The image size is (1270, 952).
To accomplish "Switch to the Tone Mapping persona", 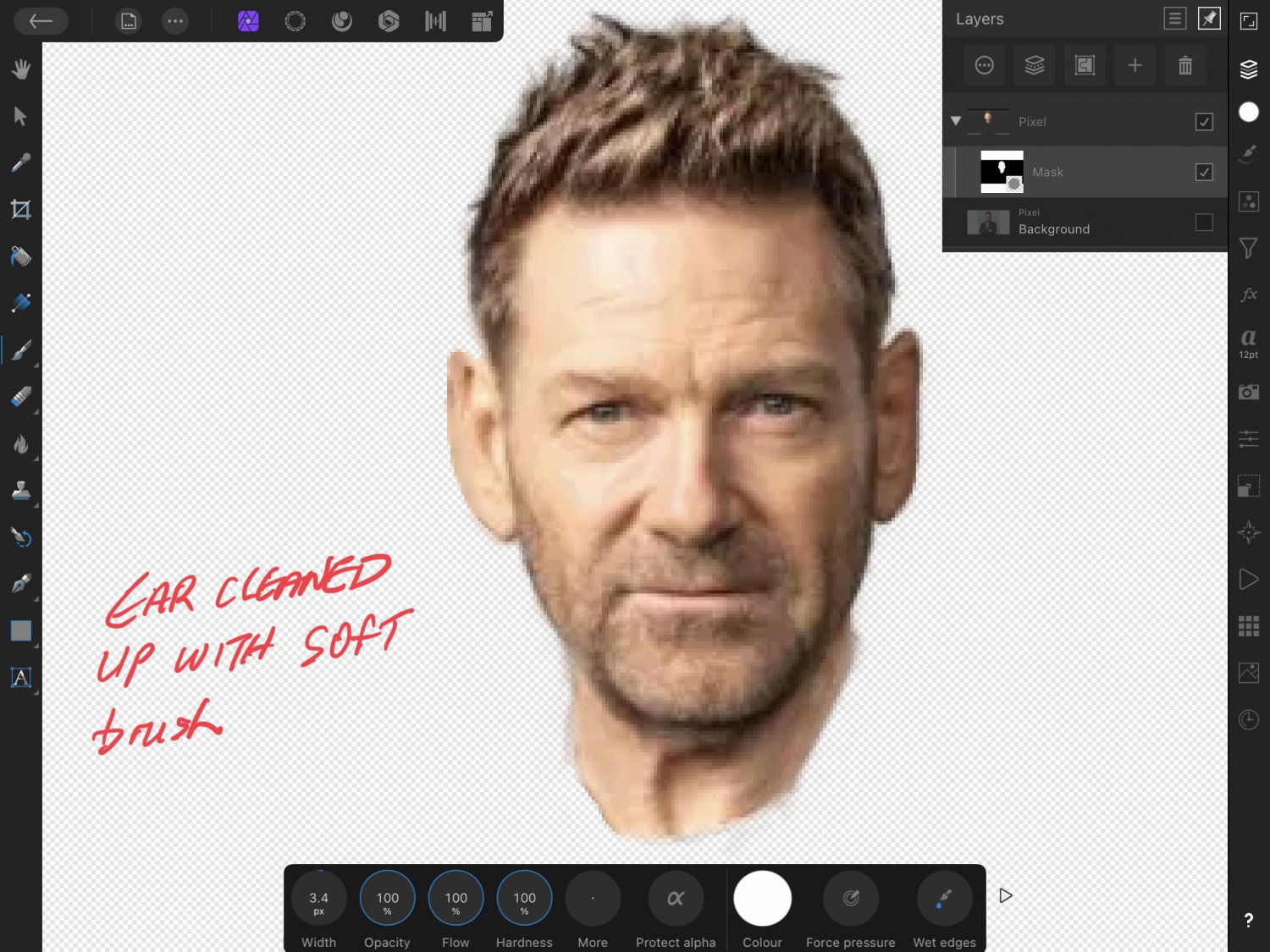I will coord(435,21).
